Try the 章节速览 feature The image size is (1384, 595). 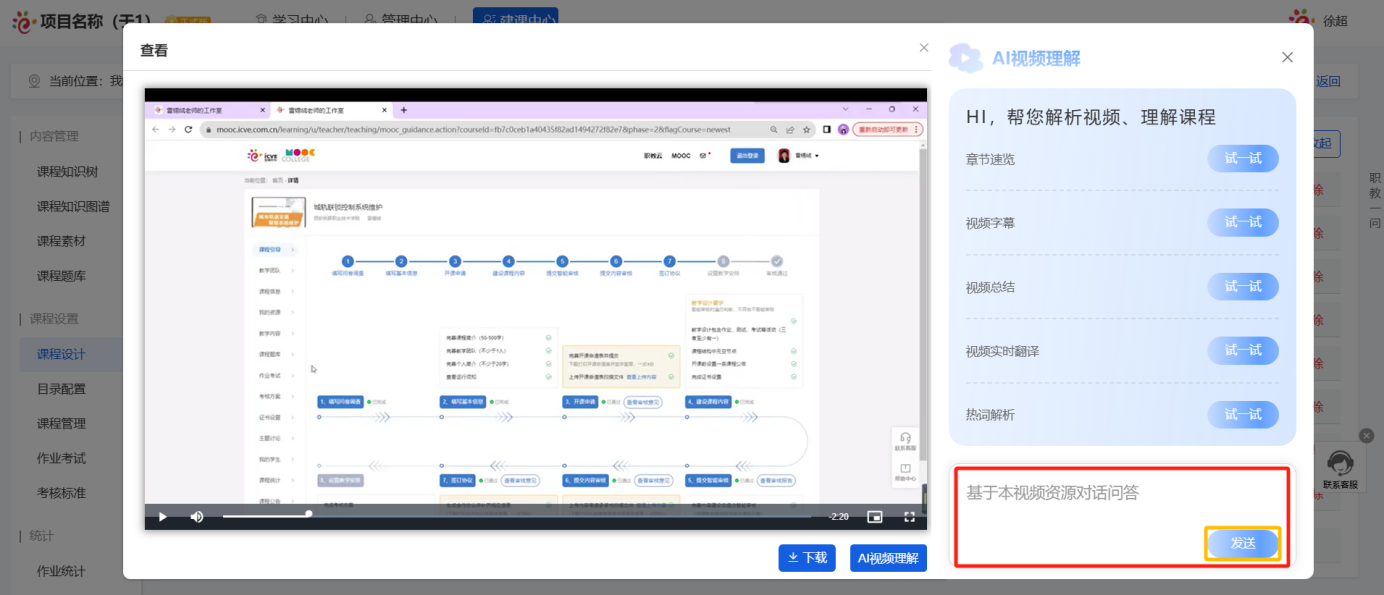(1243, 159)
